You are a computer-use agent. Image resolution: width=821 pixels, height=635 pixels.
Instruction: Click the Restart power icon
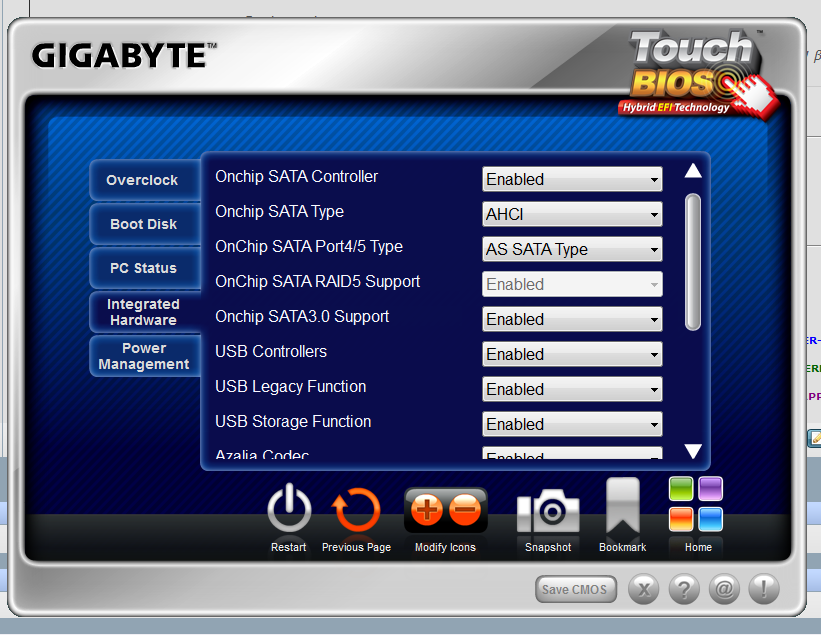pos(289,510)
